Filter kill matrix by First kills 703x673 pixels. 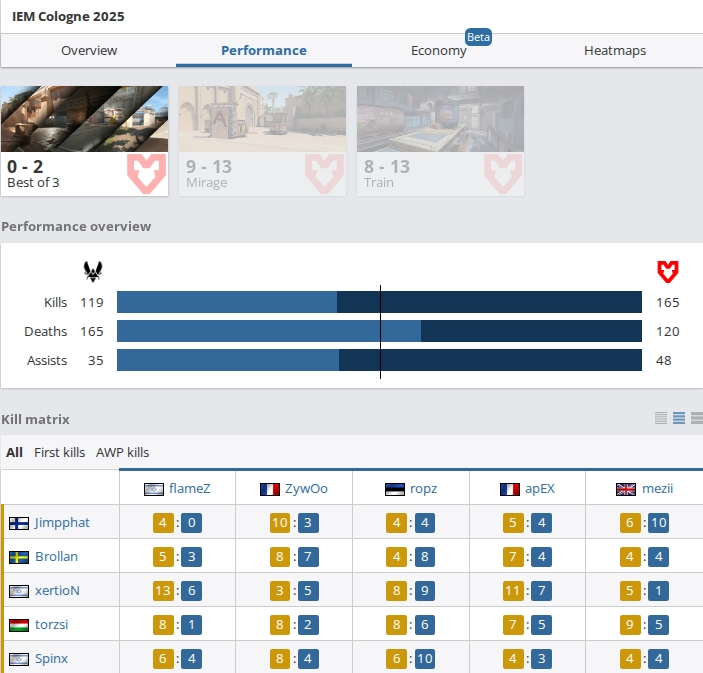click(60, 452)
